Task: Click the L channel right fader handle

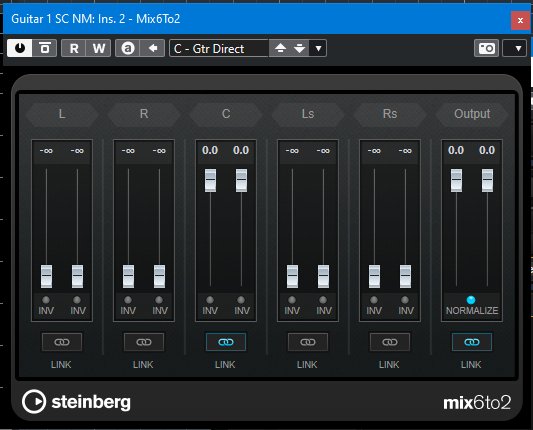Action: [x=78, y=276]
